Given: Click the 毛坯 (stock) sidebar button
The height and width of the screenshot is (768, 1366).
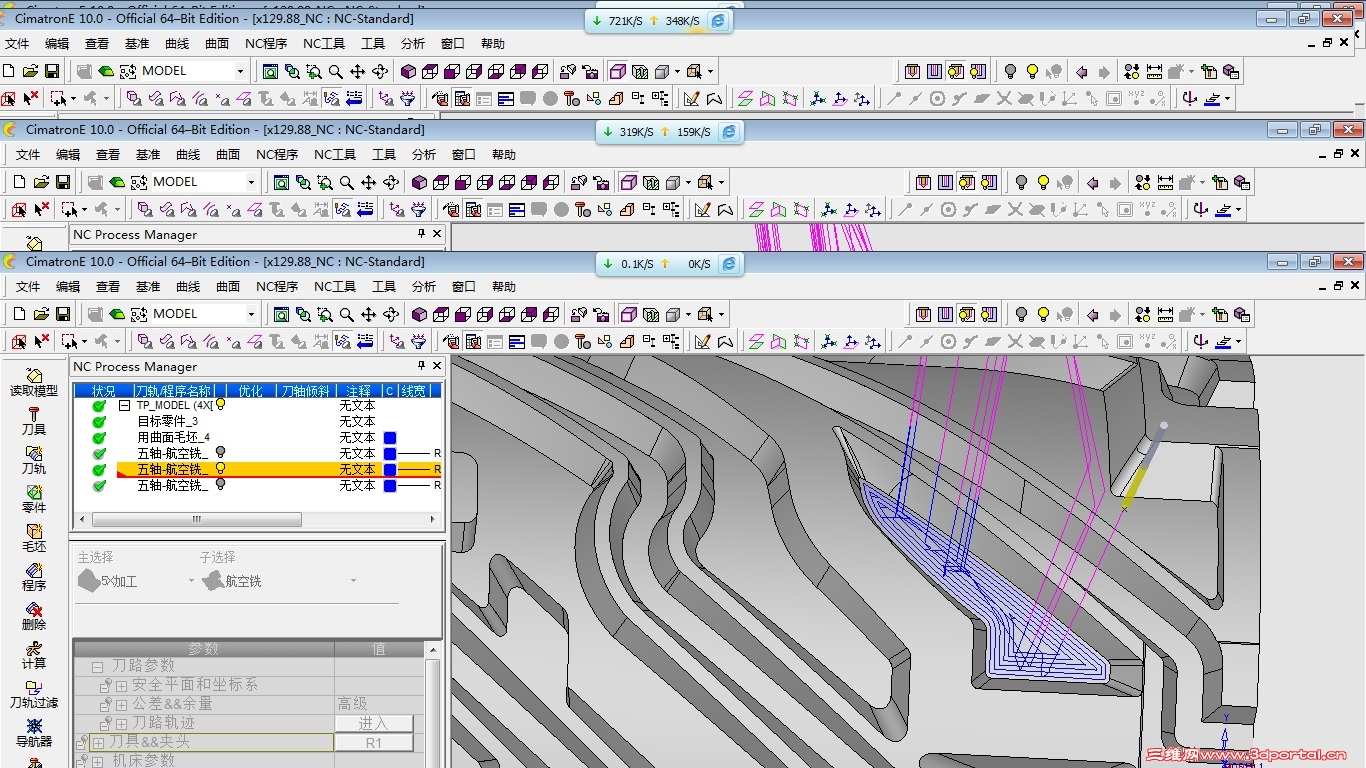Looking at the screenshot, I should [x=34, y=538].
